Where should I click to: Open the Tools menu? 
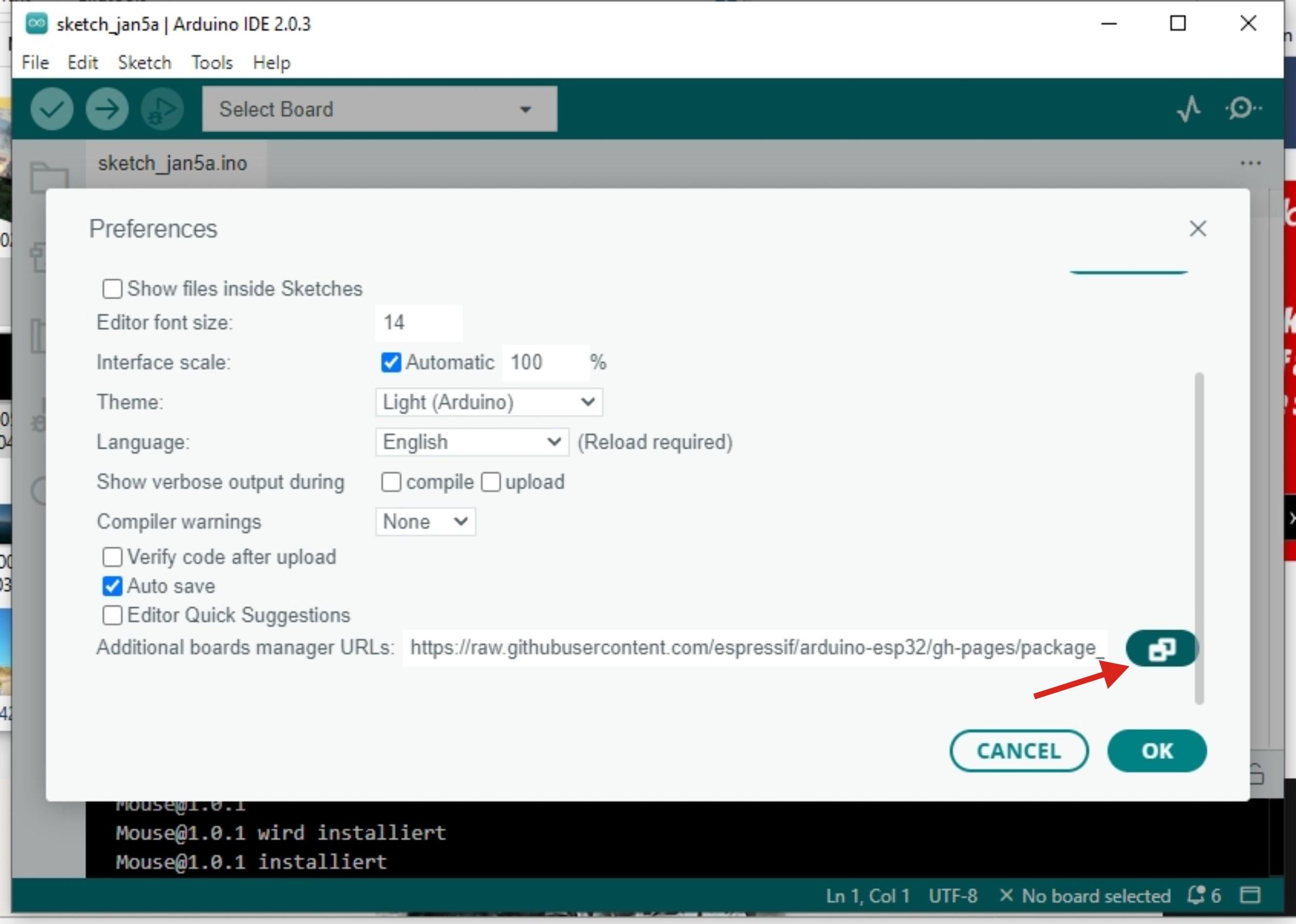point(212,63)
